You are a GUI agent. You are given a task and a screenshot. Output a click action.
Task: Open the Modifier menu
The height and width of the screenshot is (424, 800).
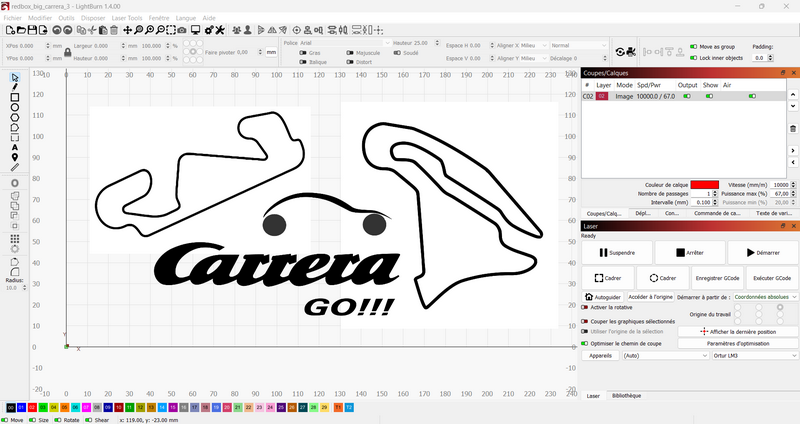coord(40,18)
